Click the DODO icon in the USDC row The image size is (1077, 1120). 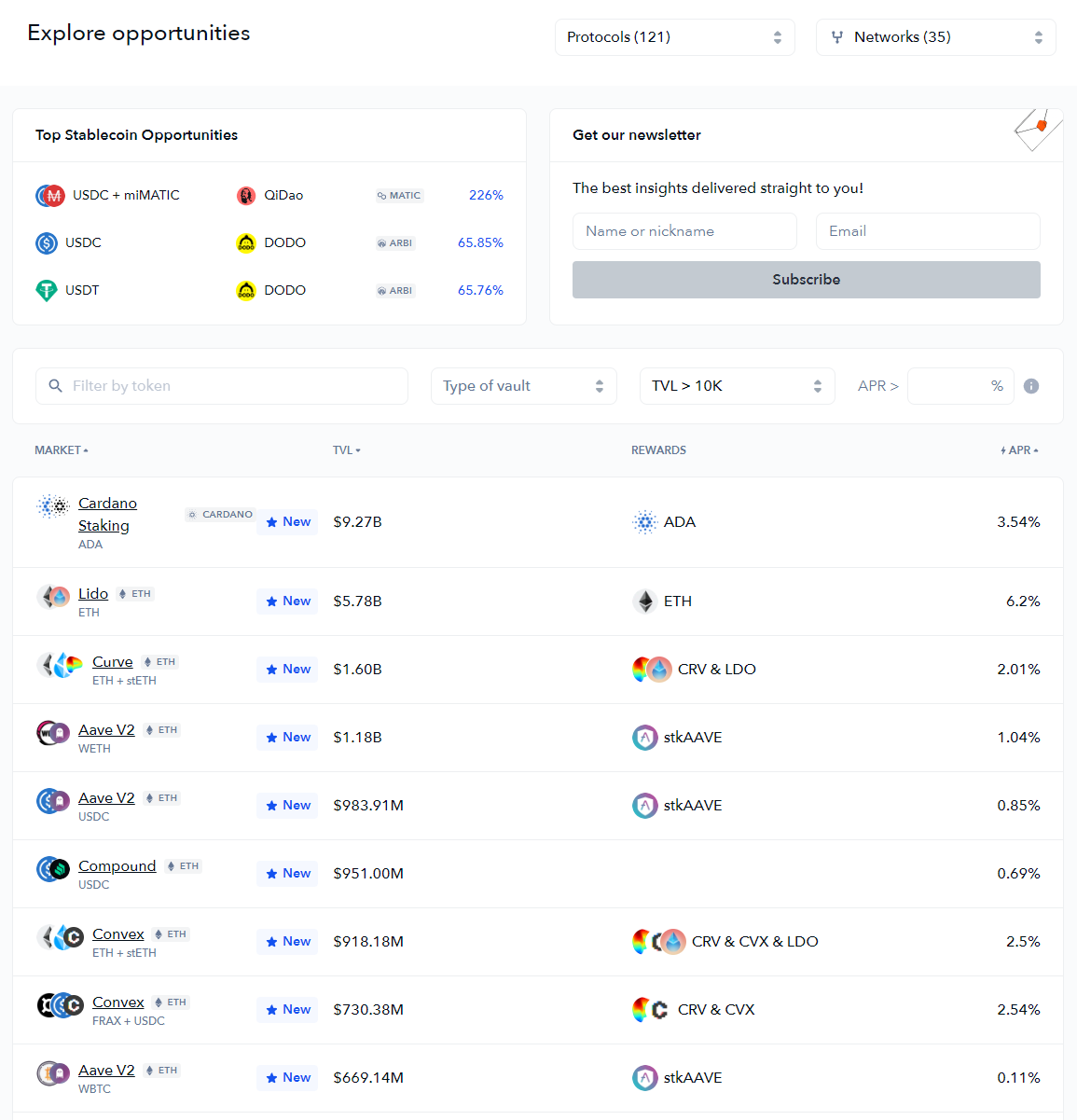(246, 243)
